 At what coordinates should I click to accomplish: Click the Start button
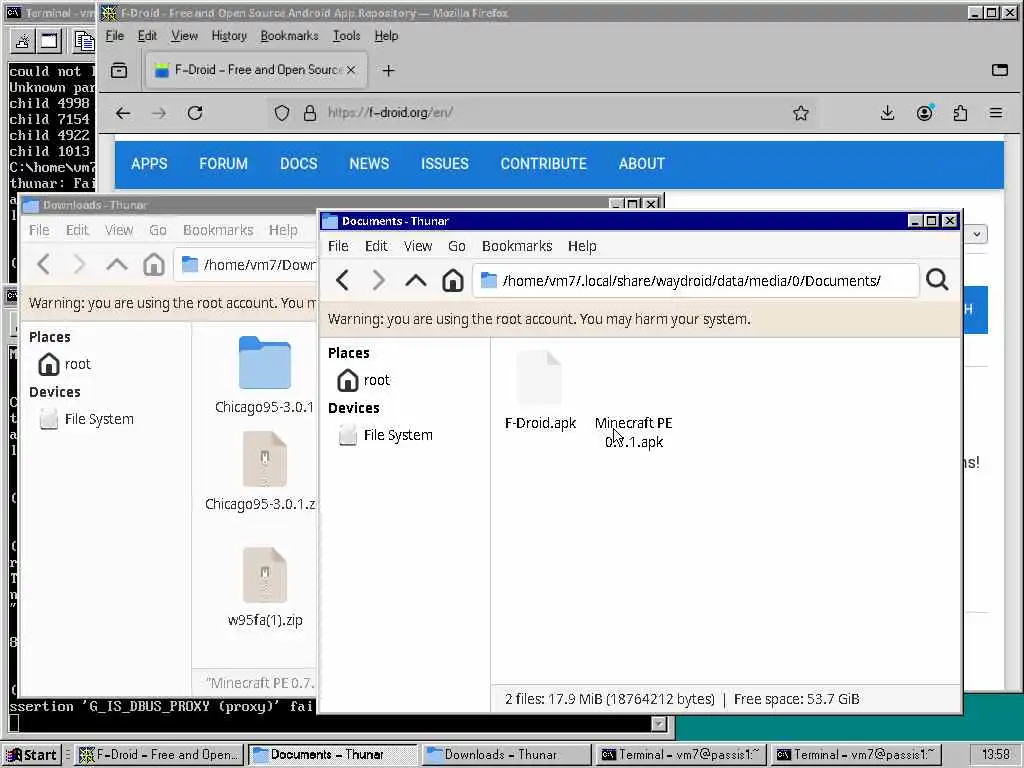click(x=33, y=755)
